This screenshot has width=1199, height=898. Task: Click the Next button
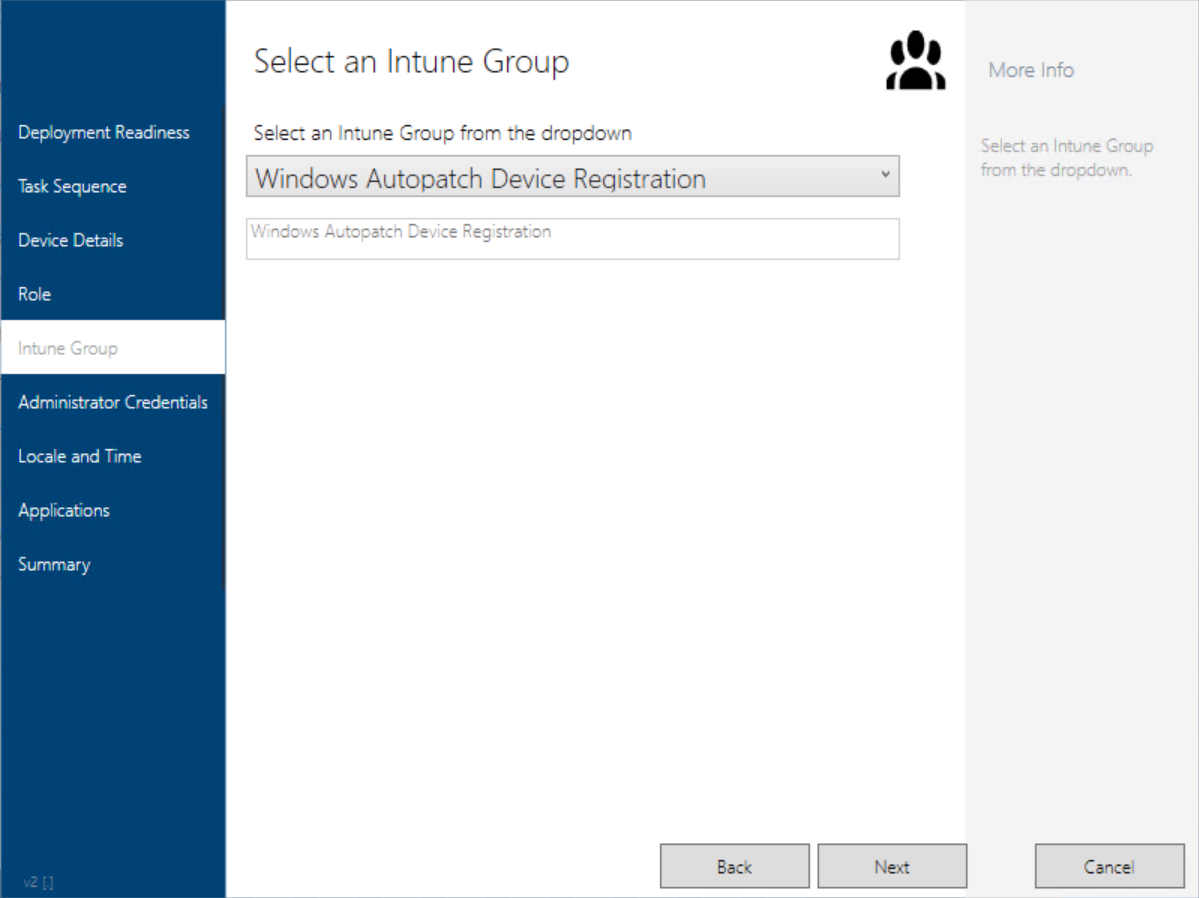click(x=892, y=866)
